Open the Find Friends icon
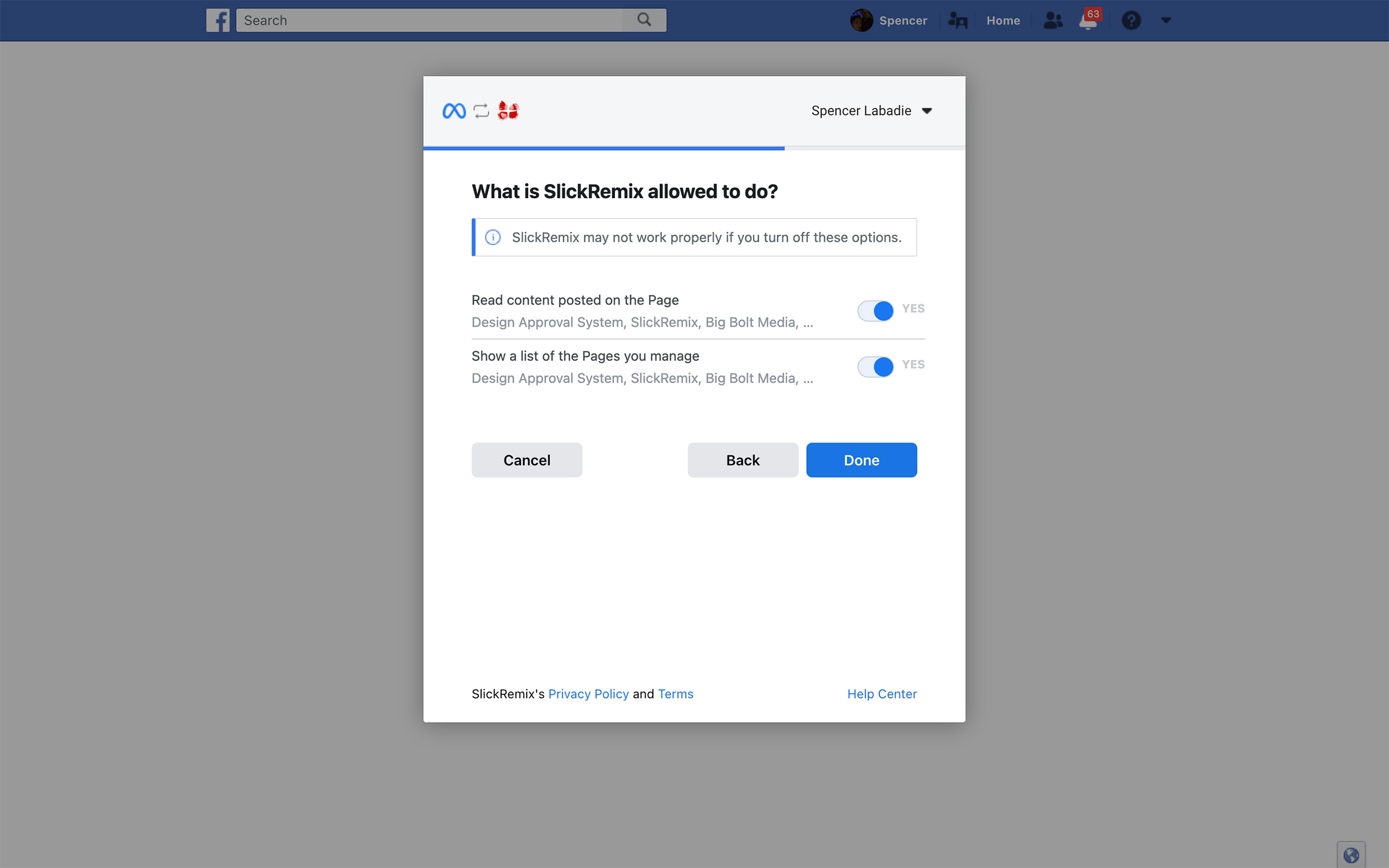 click(957, 21)
